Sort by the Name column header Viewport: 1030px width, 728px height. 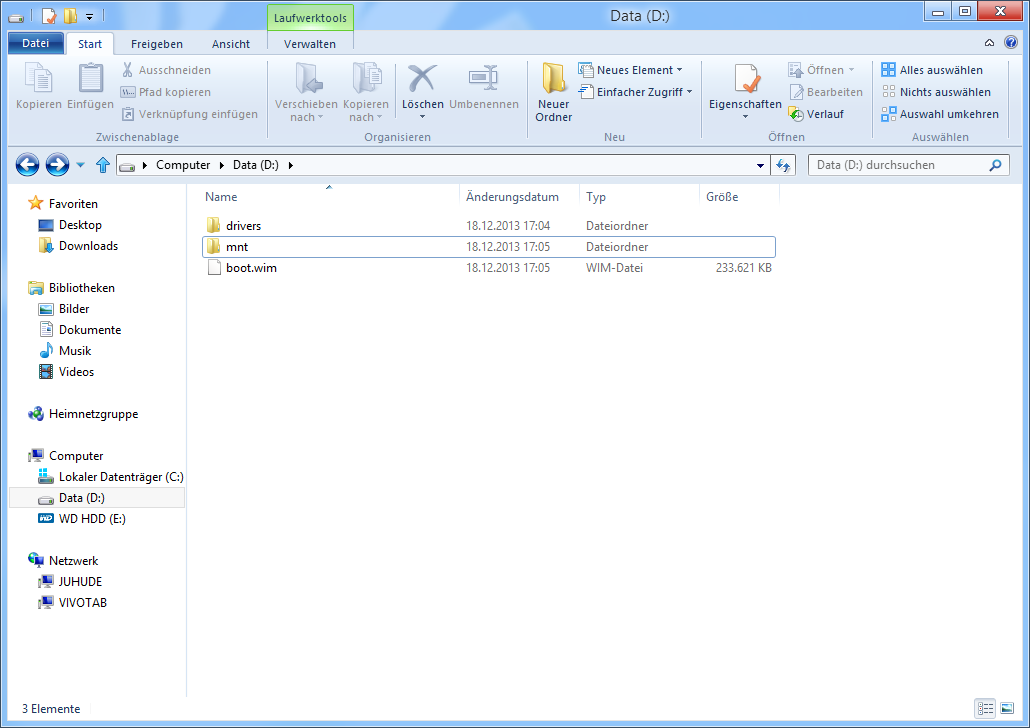pos(328,196)
